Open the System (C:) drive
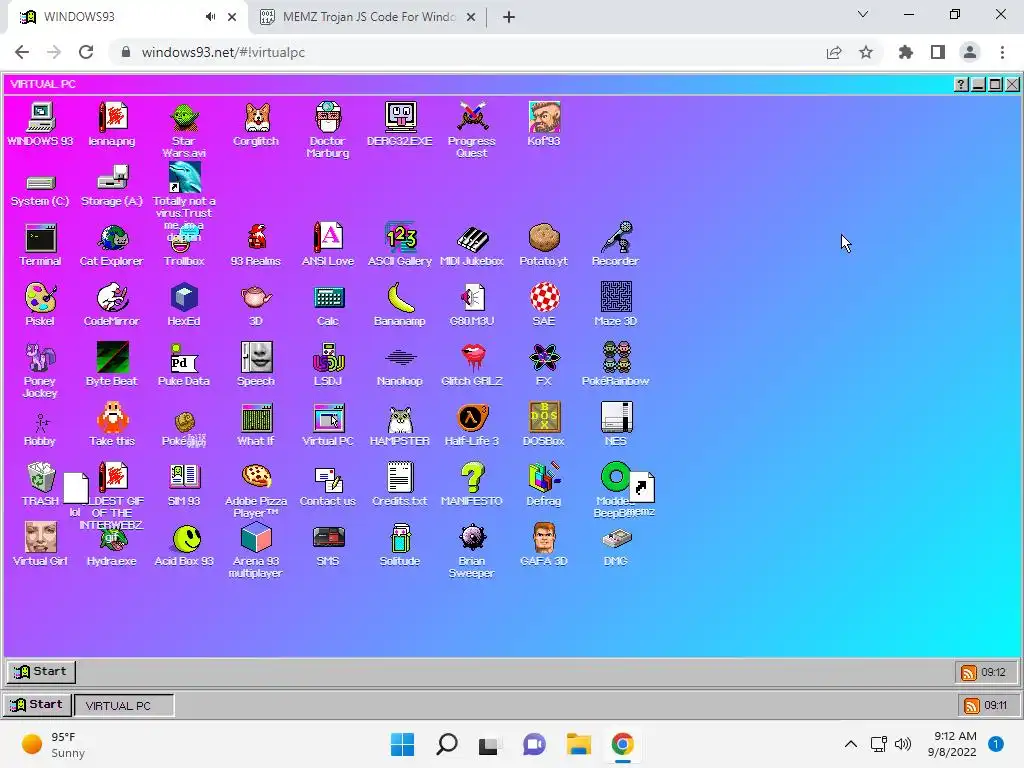This screenshot has height=768, width=1024. pos(40,182)
